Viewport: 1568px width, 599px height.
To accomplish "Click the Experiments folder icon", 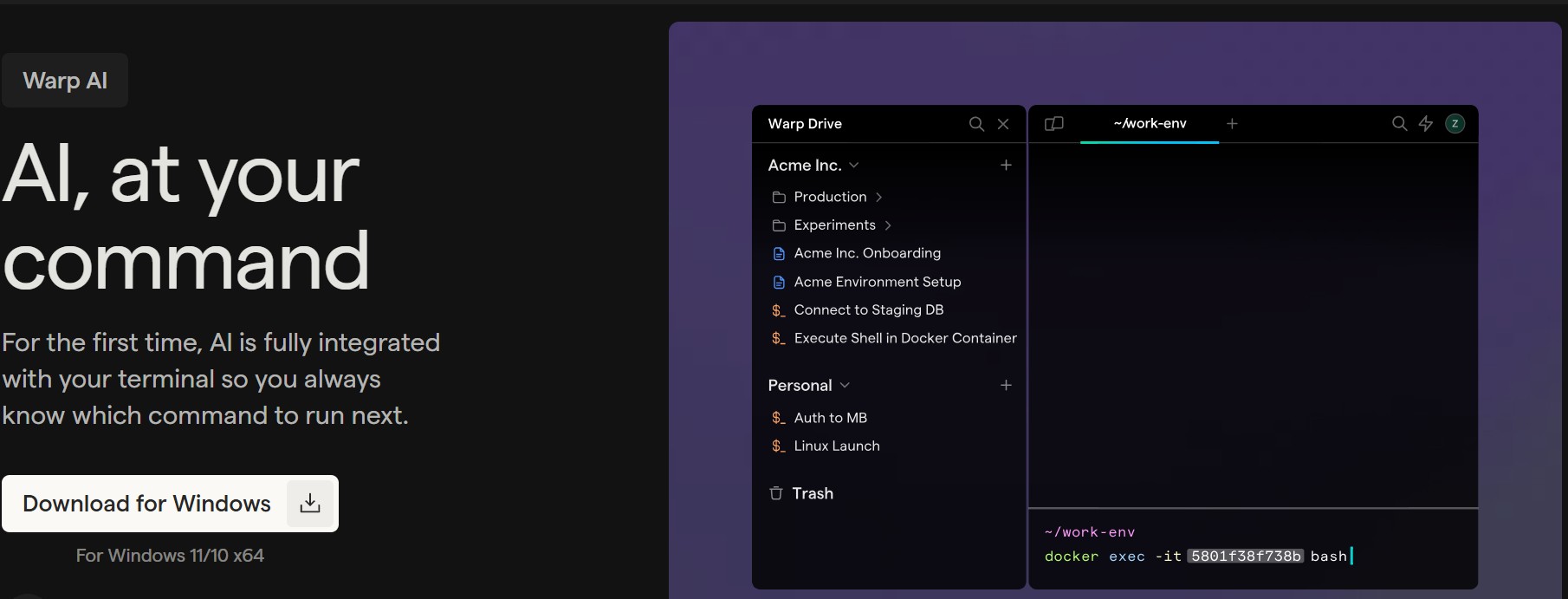I will (x=779, y=225).
